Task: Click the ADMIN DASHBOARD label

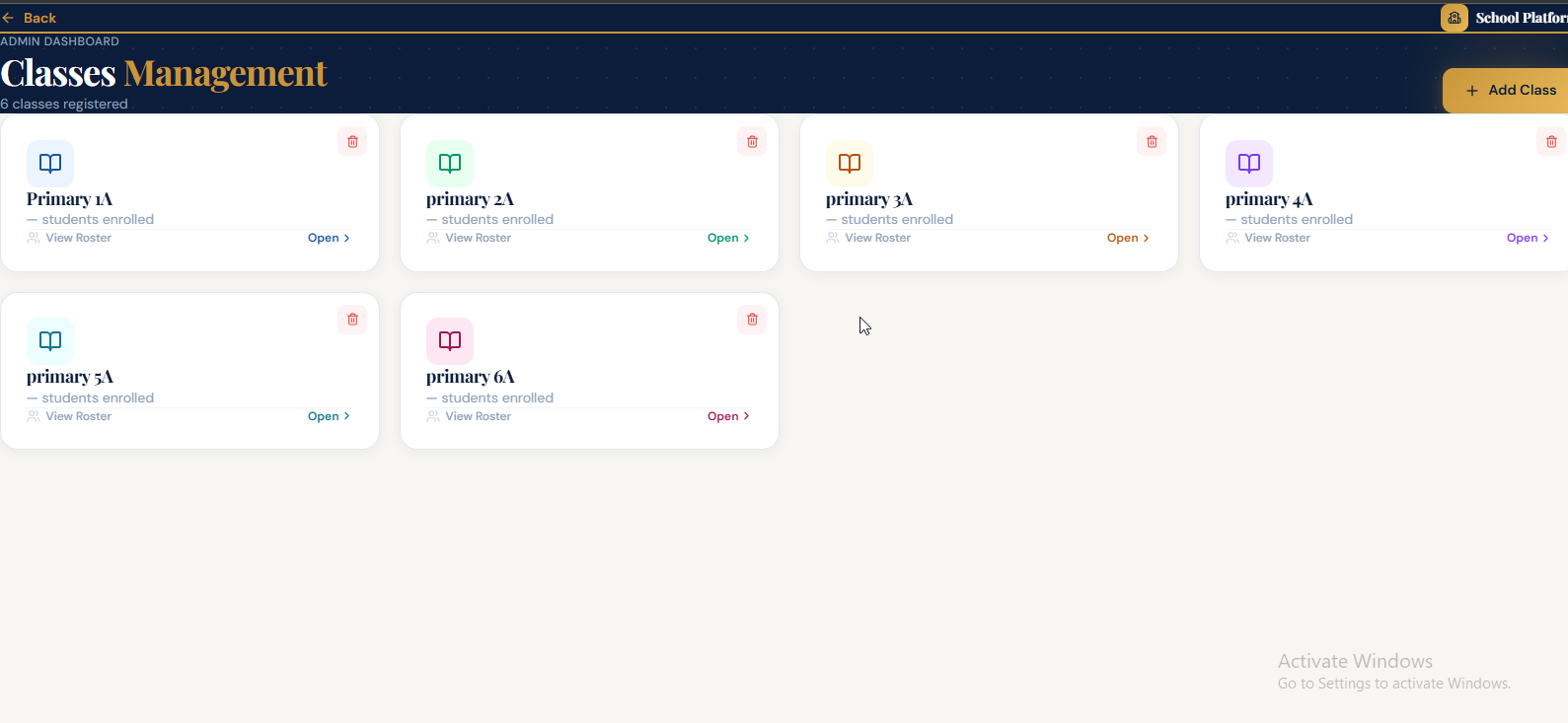Action: tap(59, 41)
